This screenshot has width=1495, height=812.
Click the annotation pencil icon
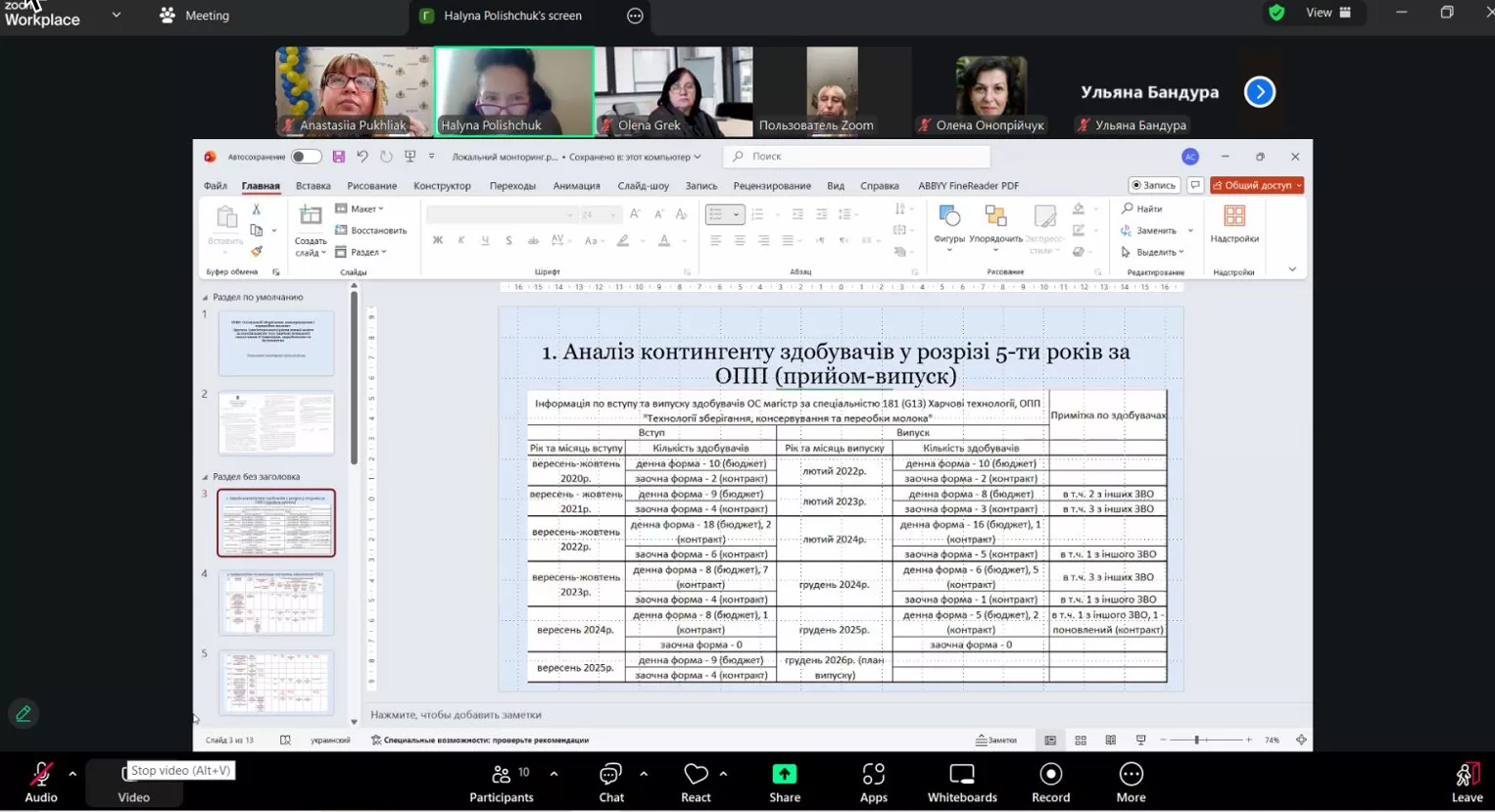pos(24,714)
